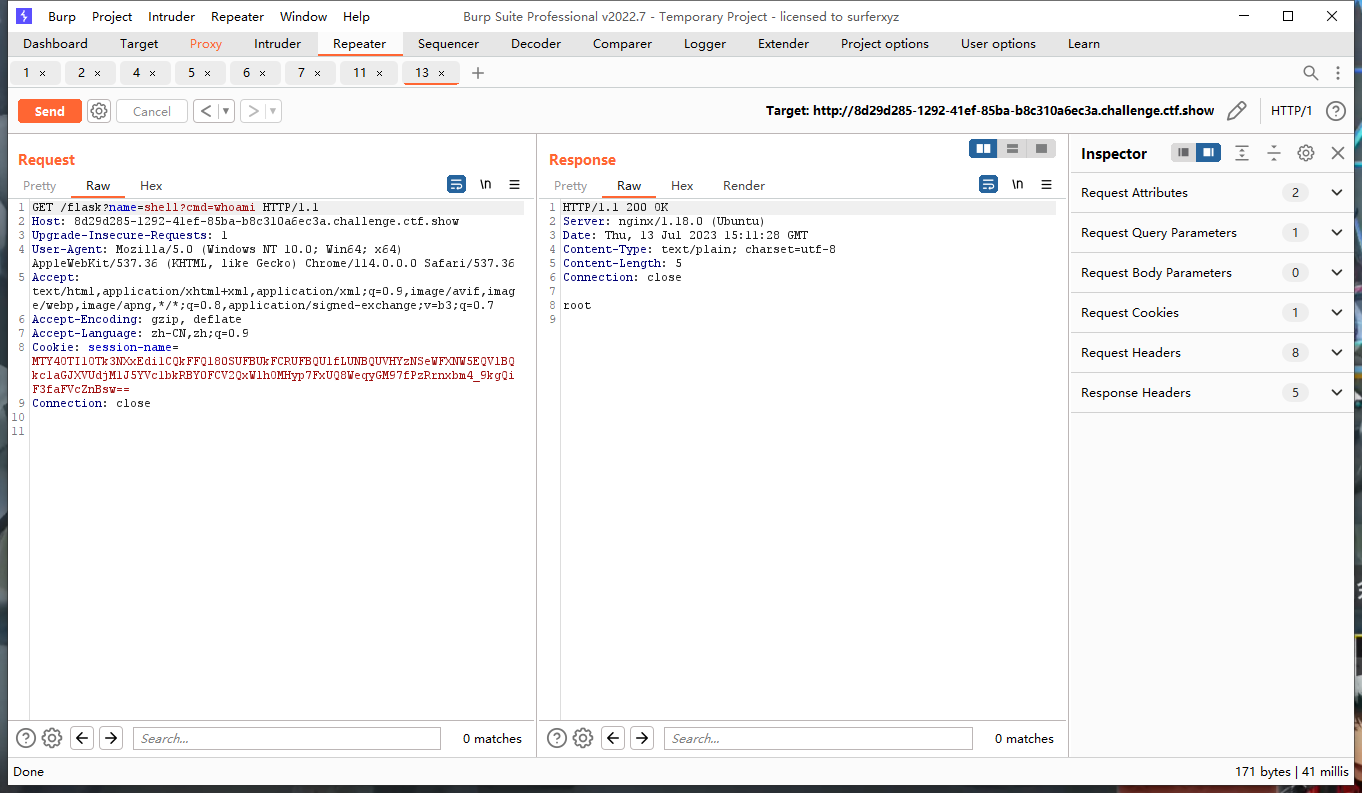Open the Intruder menu

point(172,16)
